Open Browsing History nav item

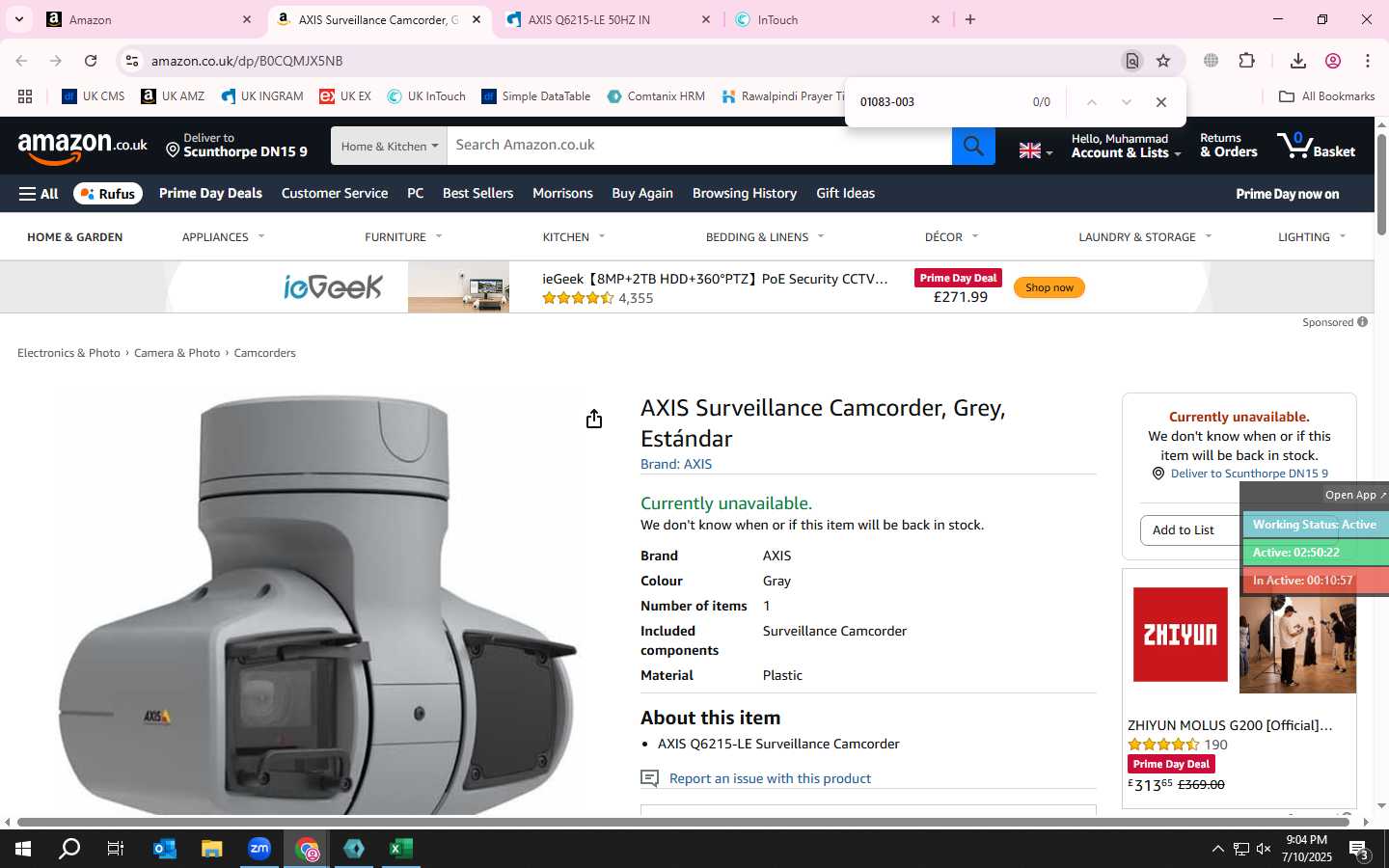tap(745, 194)
